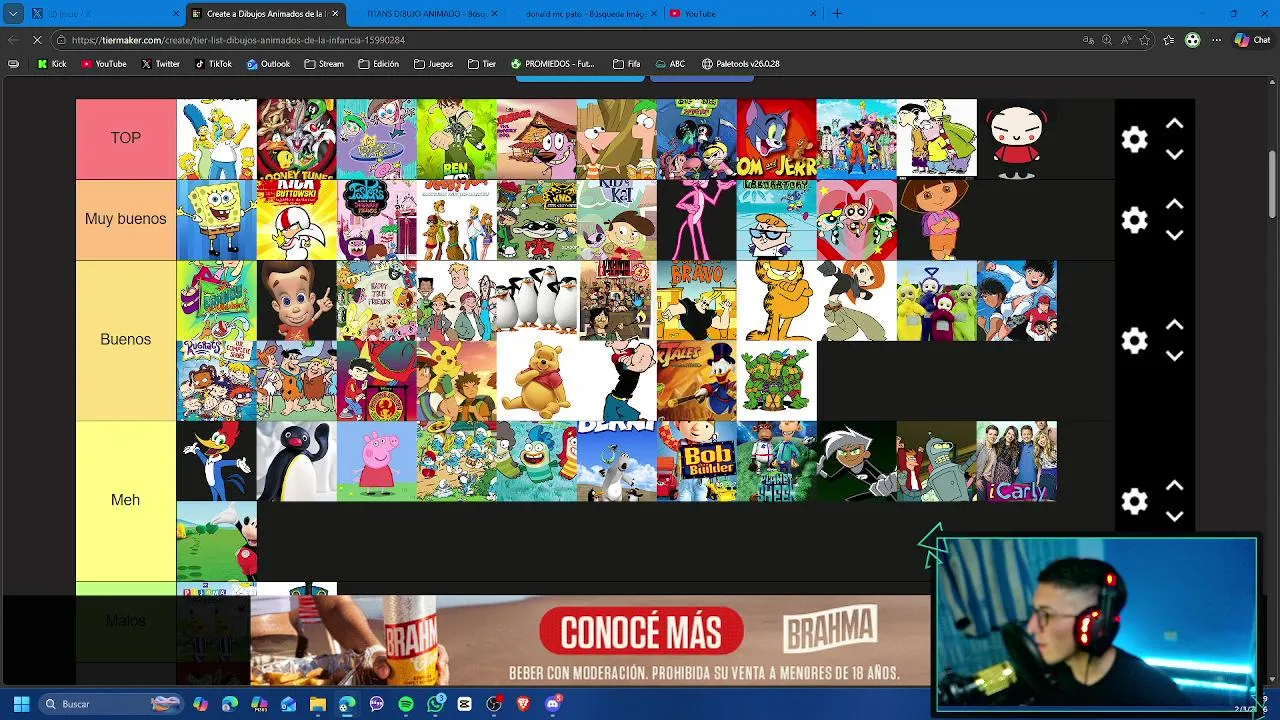Click the Muy buenos tier label
This screenshot has width=1280, height=720.
click(x=125, y=219)
